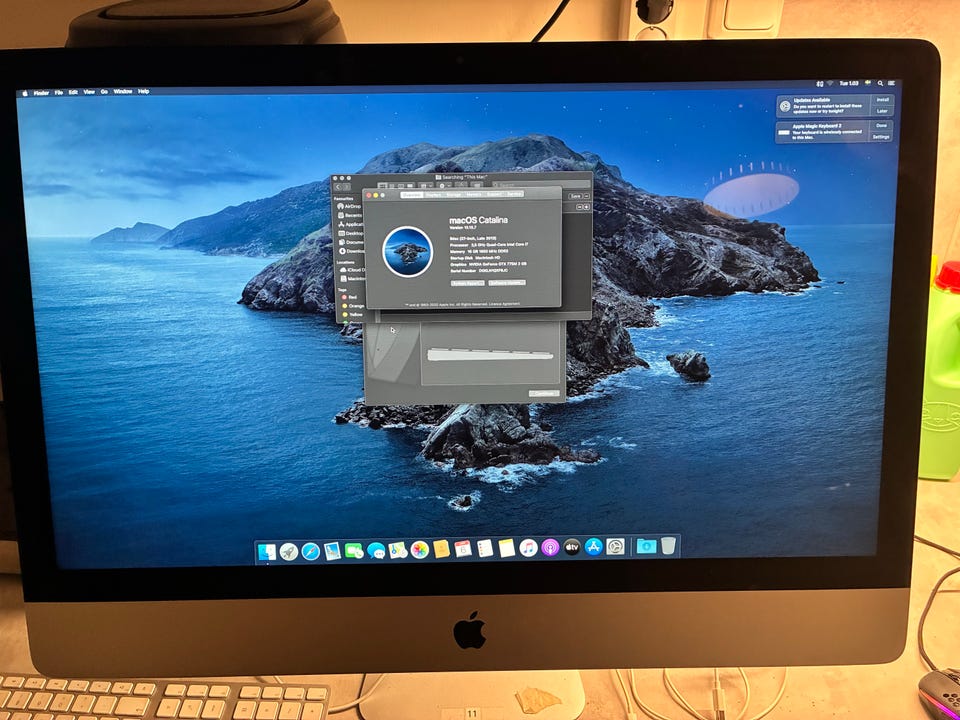This screenshot has width=960, height=720.
Task: Select the Red tag in Finder sidebar
Action: [349, 297]
